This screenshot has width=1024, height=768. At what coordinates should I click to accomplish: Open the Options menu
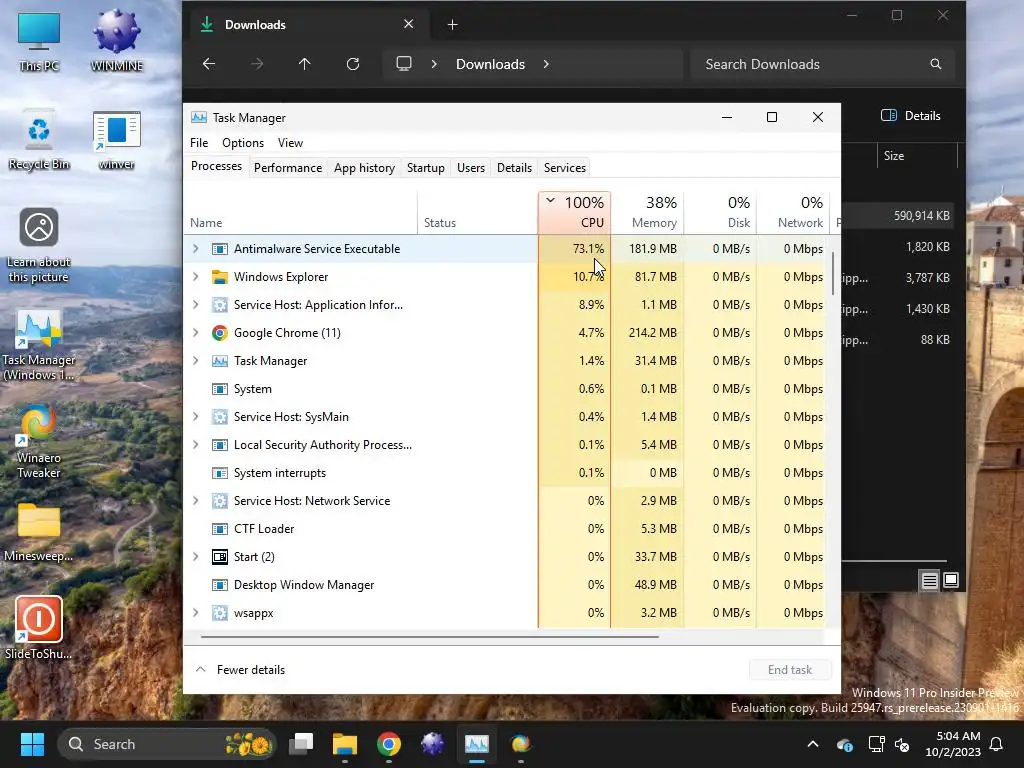point(243,143)
